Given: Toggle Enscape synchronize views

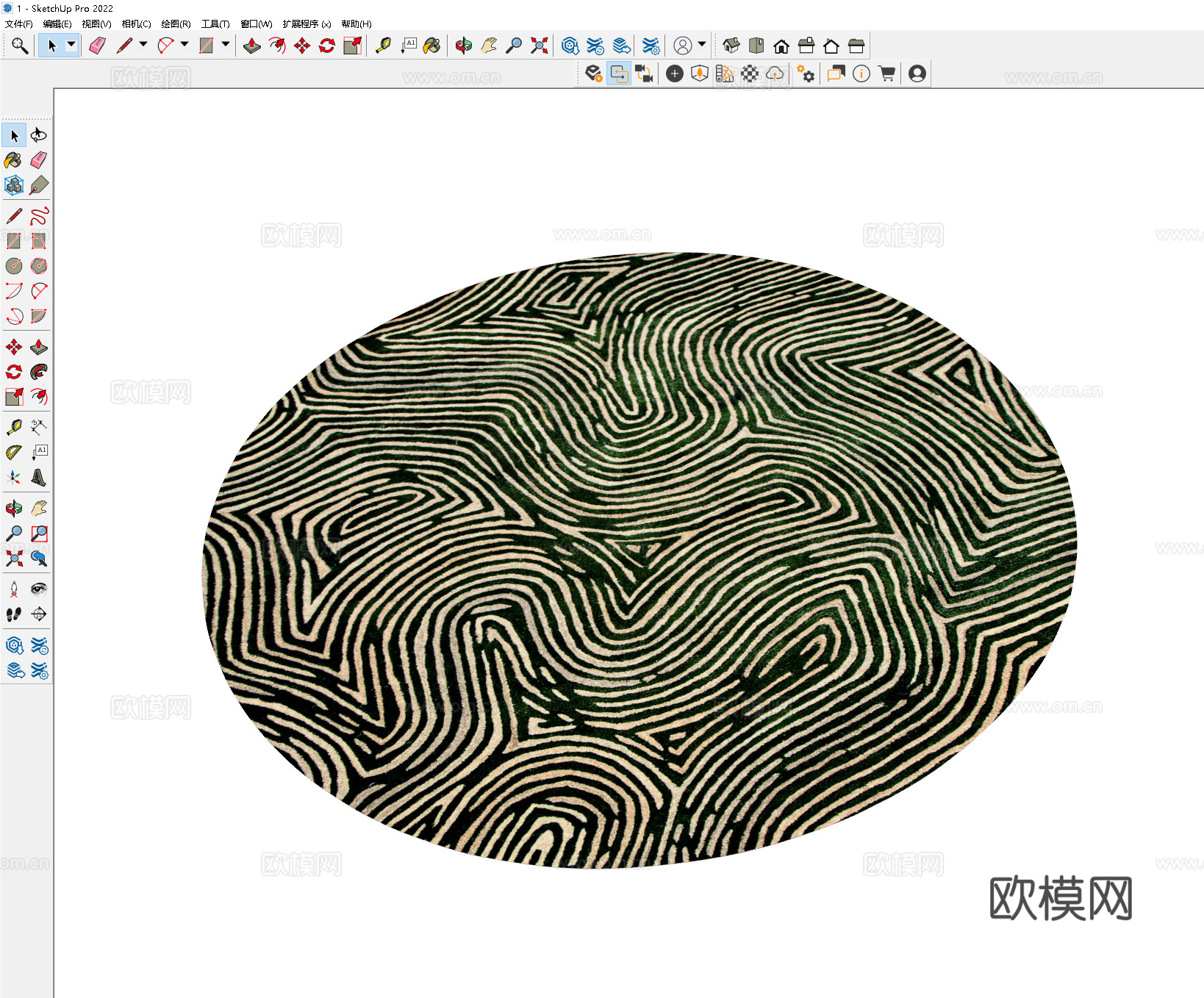Looking at the screenshot, I should [x=645, y=73].
